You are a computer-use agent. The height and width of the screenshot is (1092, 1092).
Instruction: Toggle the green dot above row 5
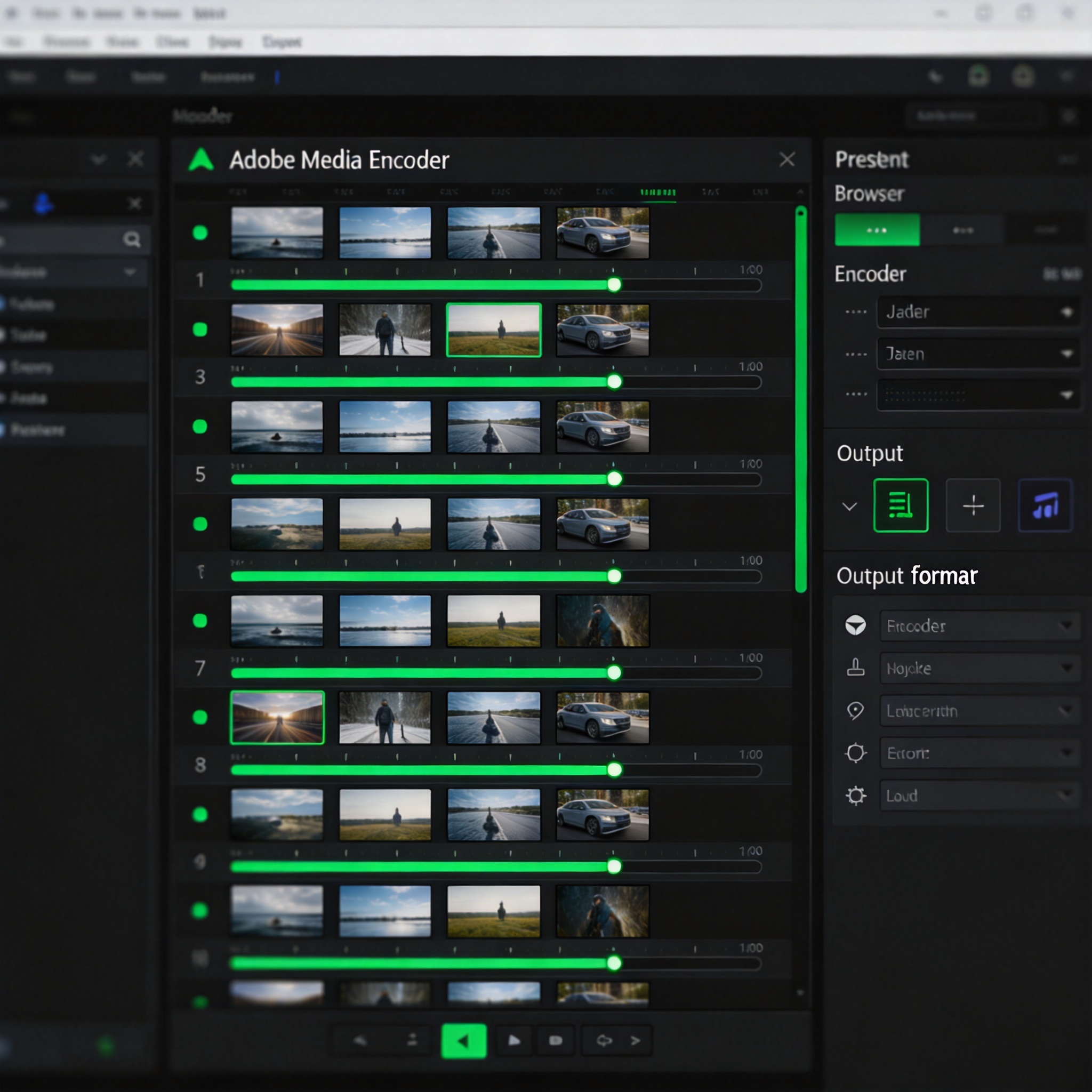tap(199, 426)
